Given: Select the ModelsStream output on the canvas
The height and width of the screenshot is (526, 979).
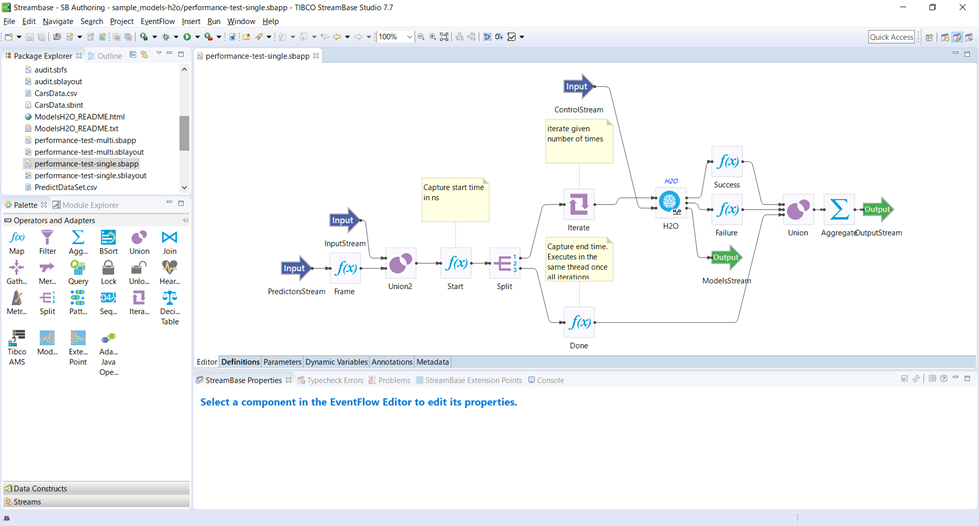Looking at the screenshot, I should pyautogui.click(x=726, y=257).
